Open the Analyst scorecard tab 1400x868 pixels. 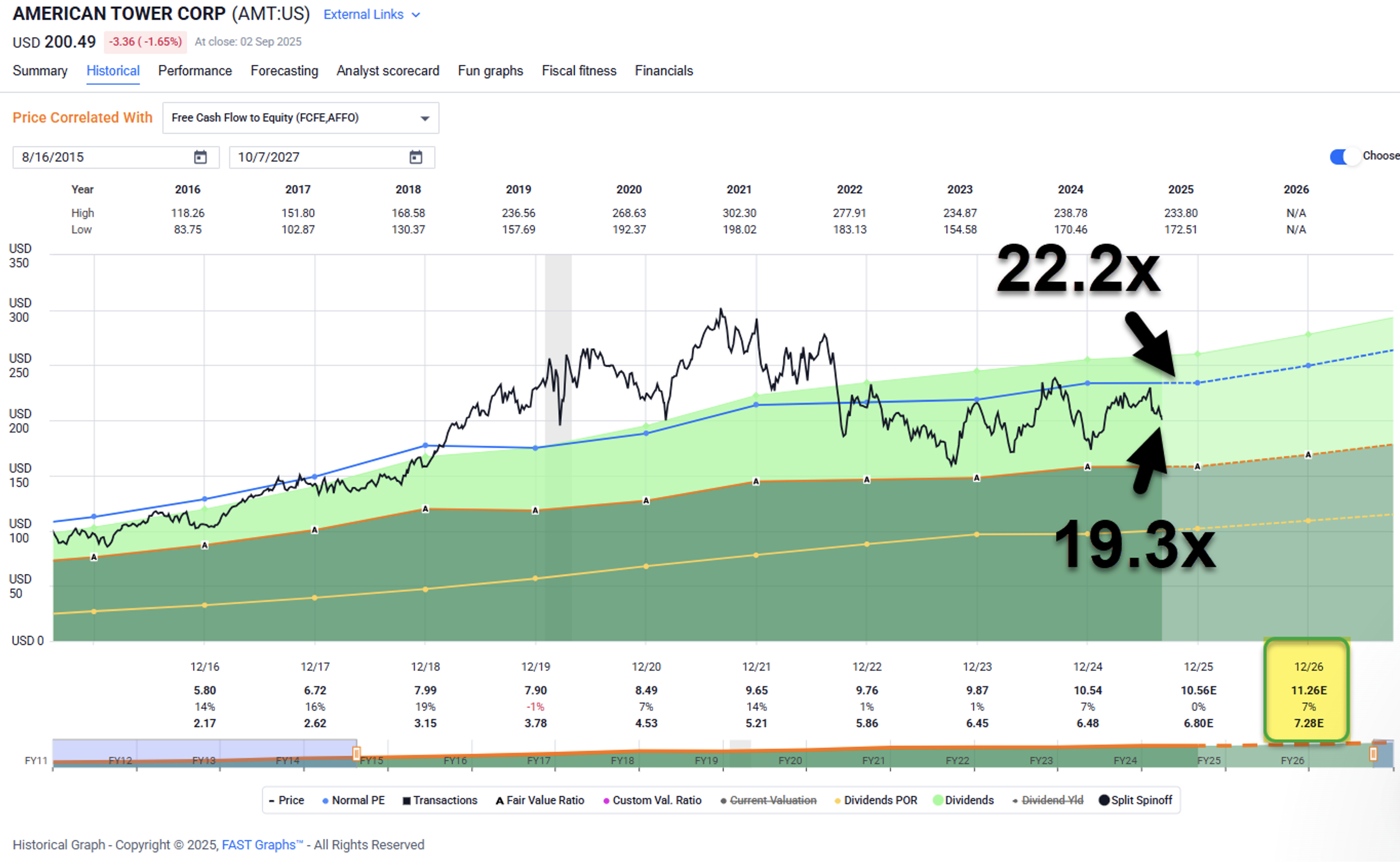click(x=388, y=71)
